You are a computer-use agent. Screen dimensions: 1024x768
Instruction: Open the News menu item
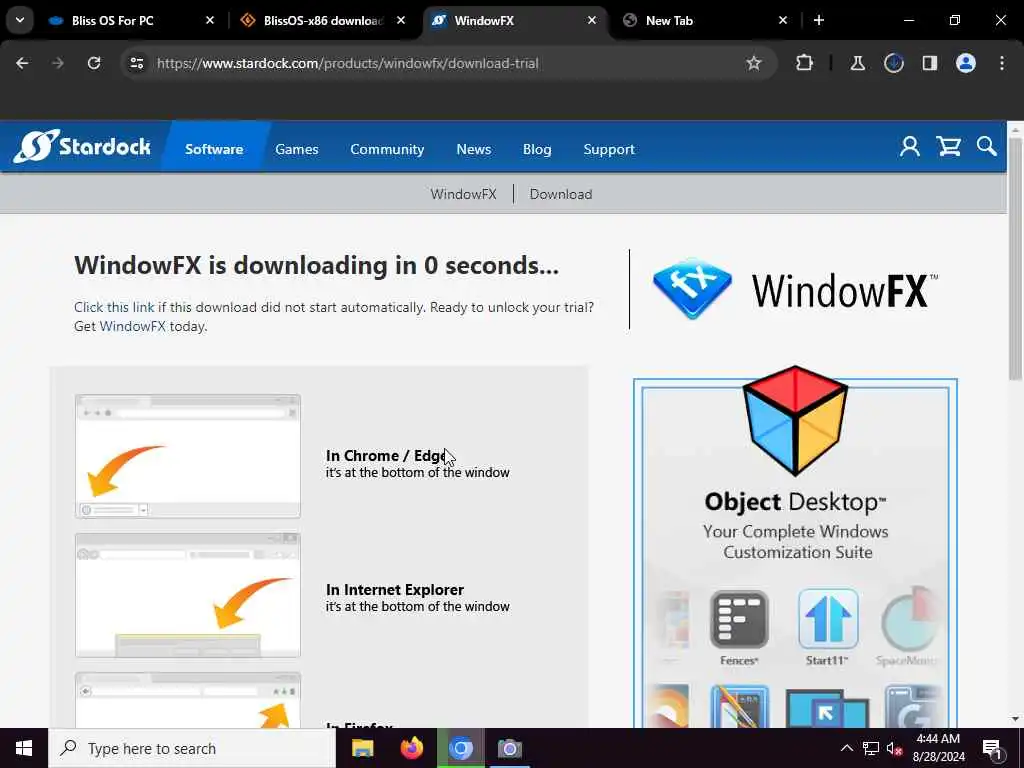pos(473,149)
